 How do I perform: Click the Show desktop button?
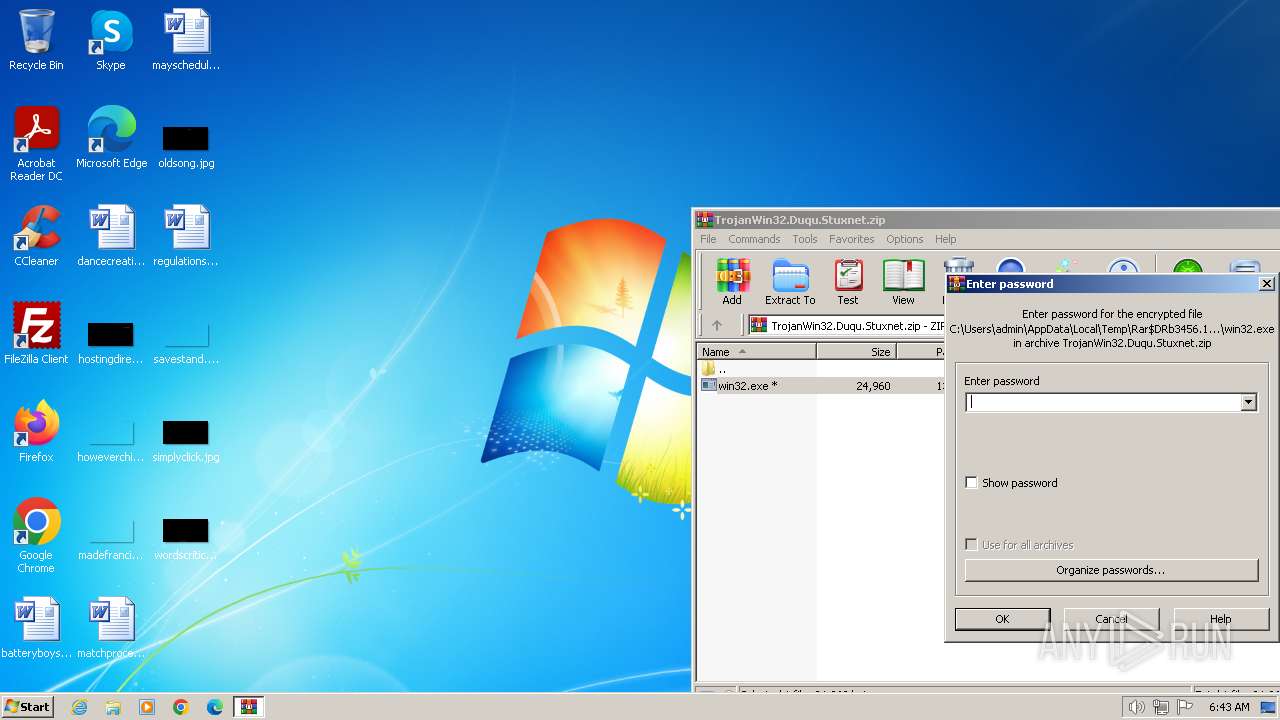(x=1268, y=707)
